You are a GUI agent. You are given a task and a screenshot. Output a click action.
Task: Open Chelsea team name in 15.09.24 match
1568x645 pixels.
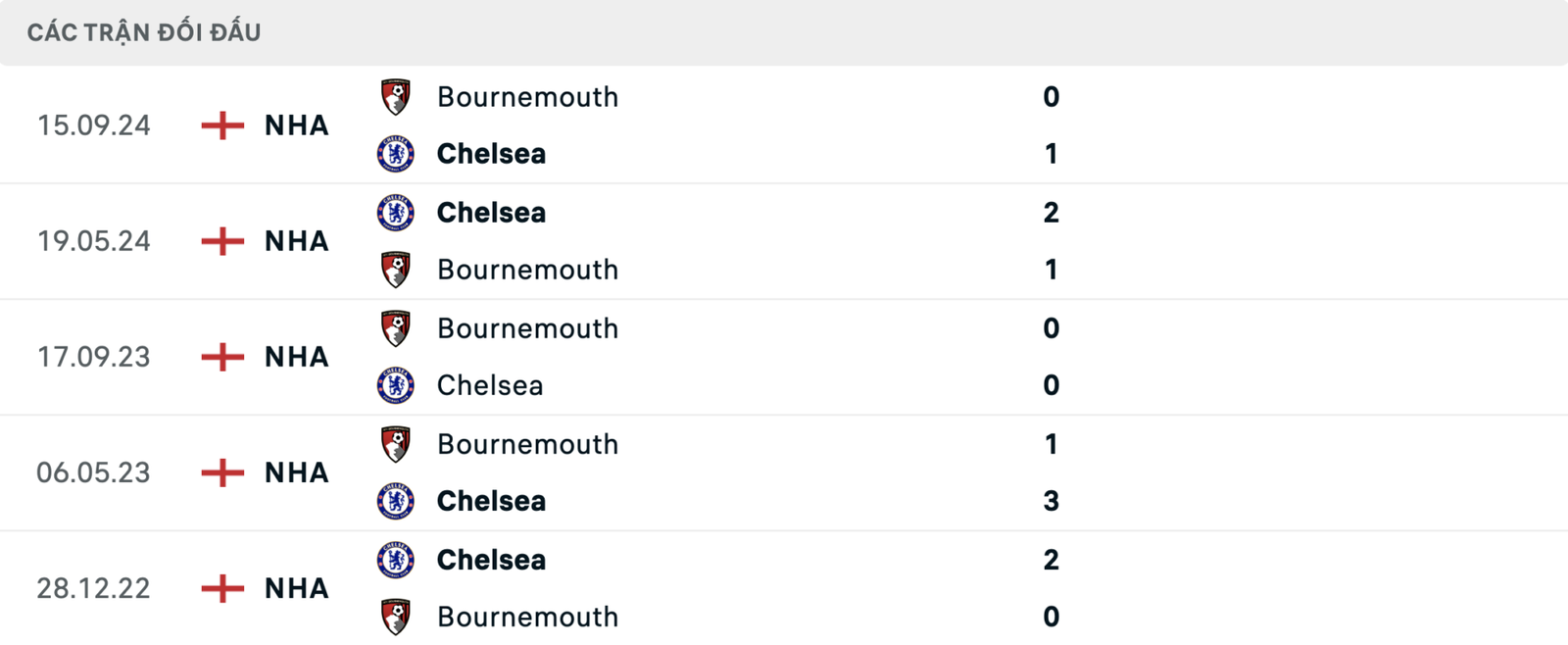[x=491, y=154]
